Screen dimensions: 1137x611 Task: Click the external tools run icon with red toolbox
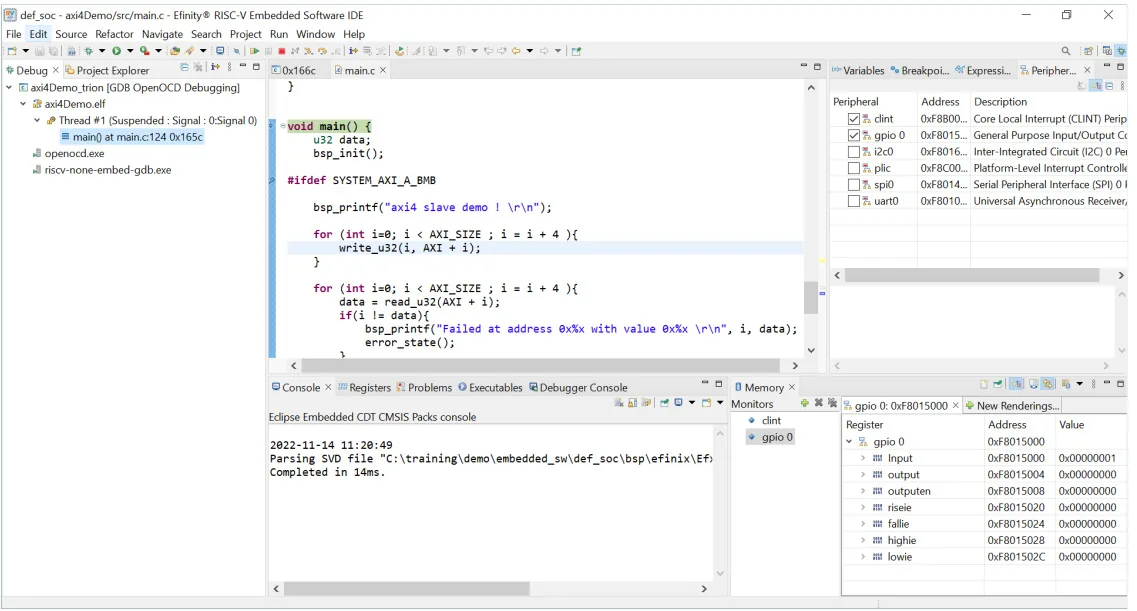coord(145,51)
